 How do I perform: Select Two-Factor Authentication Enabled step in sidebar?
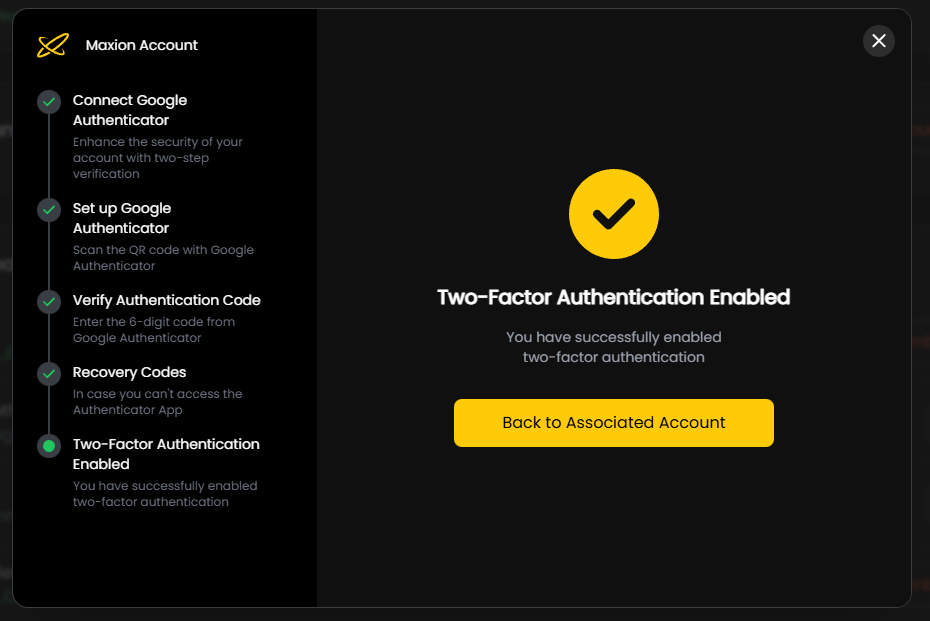coord(166,454)
